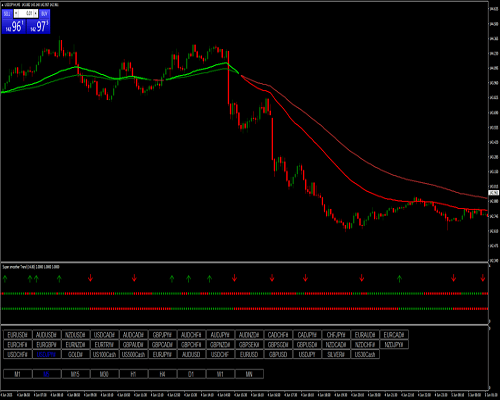Click the SELL one-click trading button
The height and width of the screenshot is (400, 500).
pyautogui.click(x=7, y=14)
